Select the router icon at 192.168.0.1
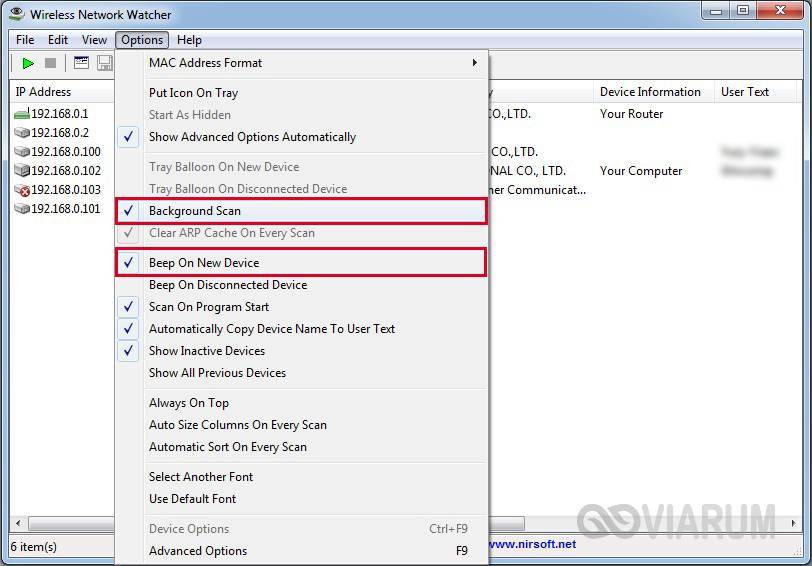Screen dimensions: 812x566 tap(22, 113)
